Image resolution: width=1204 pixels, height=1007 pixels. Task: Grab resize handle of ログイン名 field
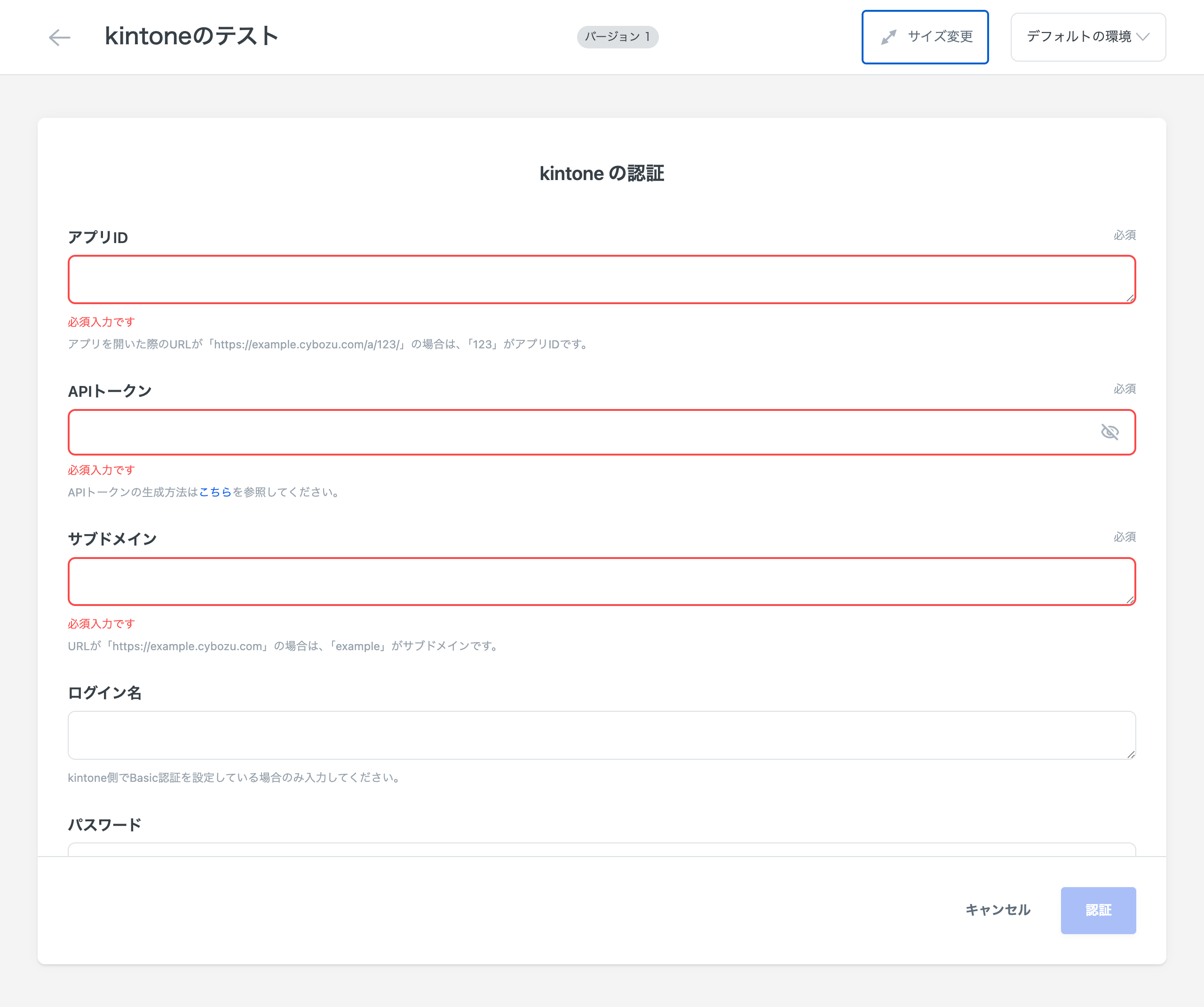click(1130, 754)
